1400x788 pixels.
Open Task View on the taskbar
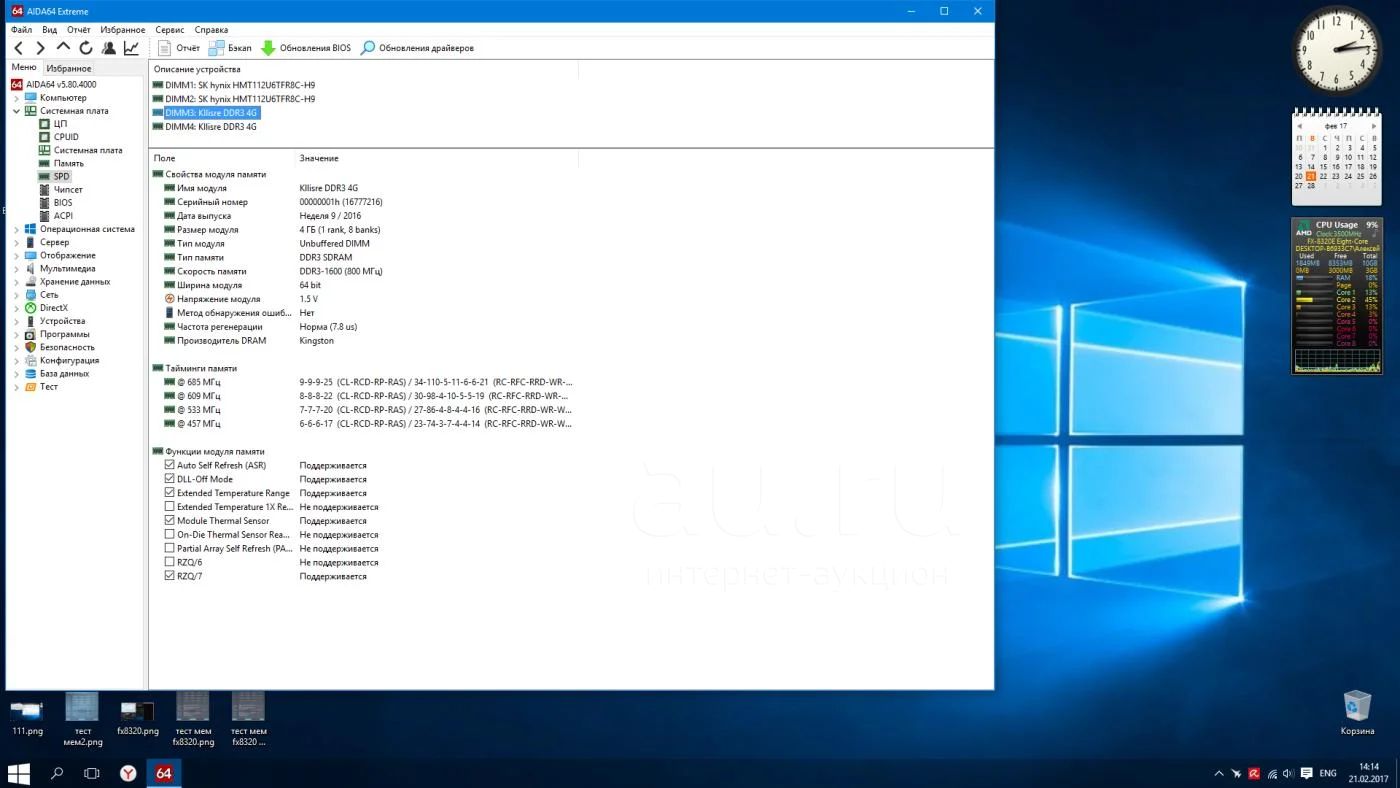tap(92, 773)
